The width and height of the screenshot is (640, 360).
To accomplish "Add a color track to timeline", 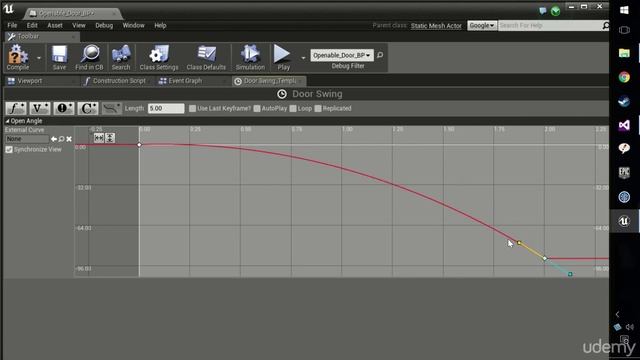I will tap(88, 108).
